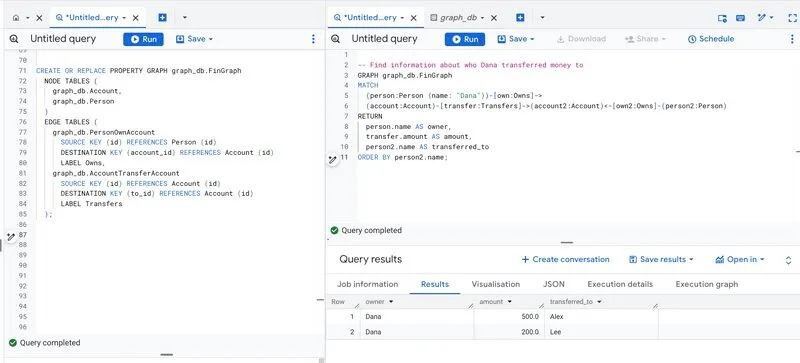Open amount column sort dropdown

[509, 302]
